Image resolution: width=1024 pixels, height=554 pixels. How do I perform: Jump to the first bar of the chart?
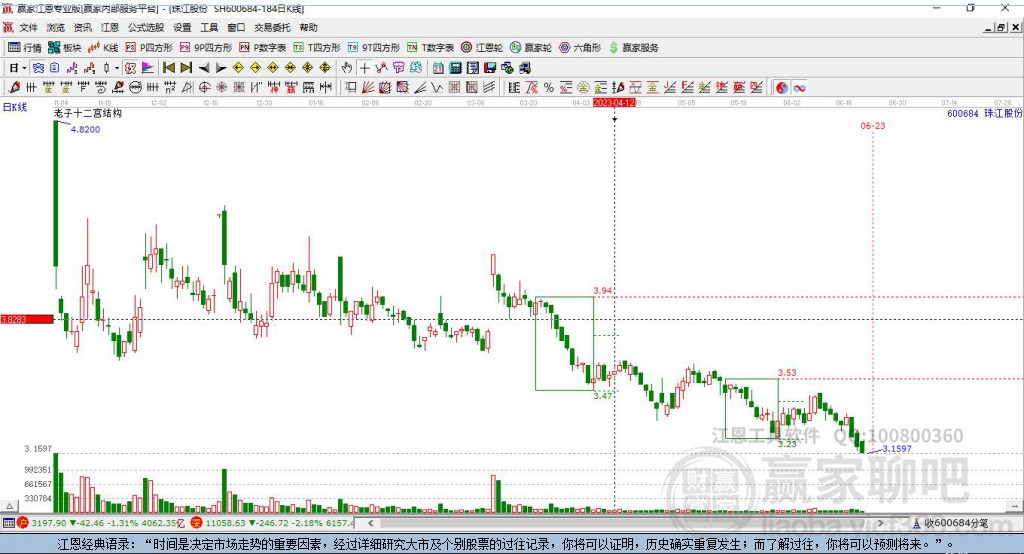point(168,68)
